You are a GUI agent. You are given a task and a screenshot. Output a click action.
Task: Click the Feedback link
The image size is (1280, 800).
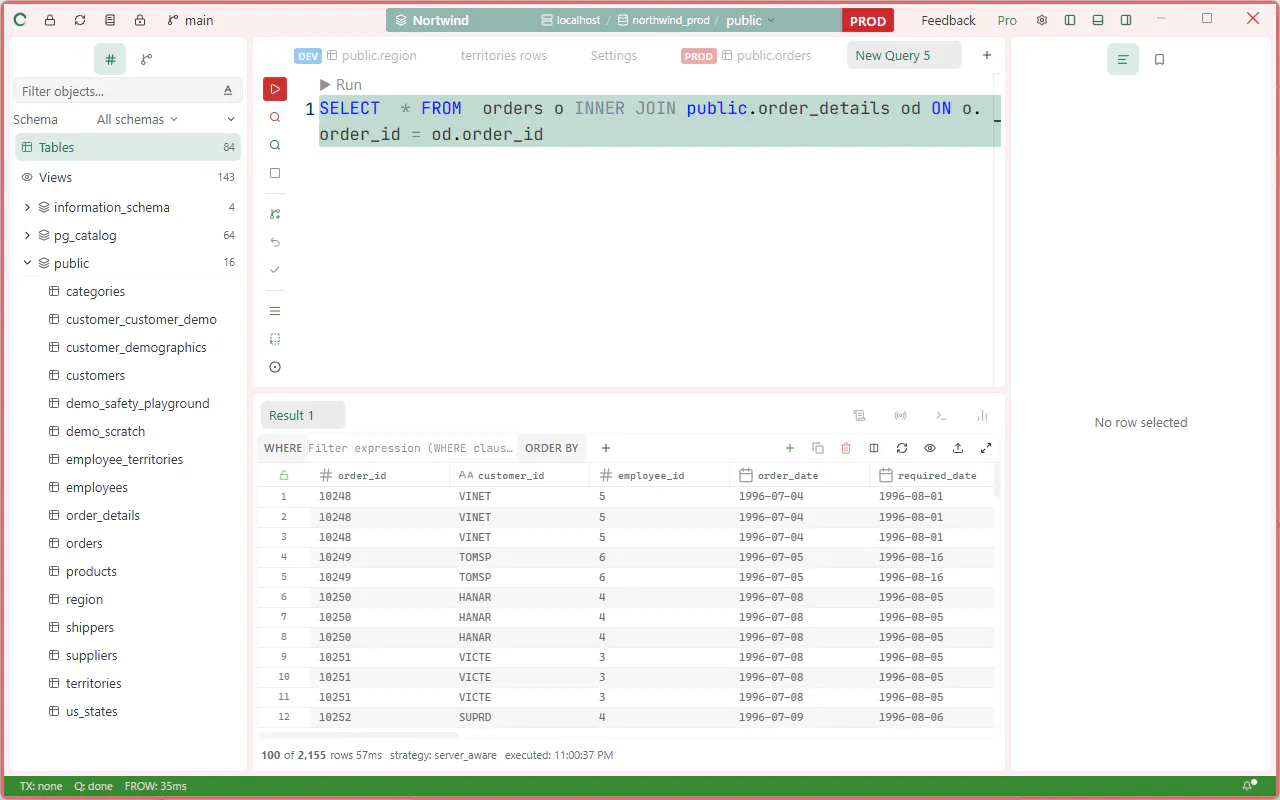click(948, 20)
